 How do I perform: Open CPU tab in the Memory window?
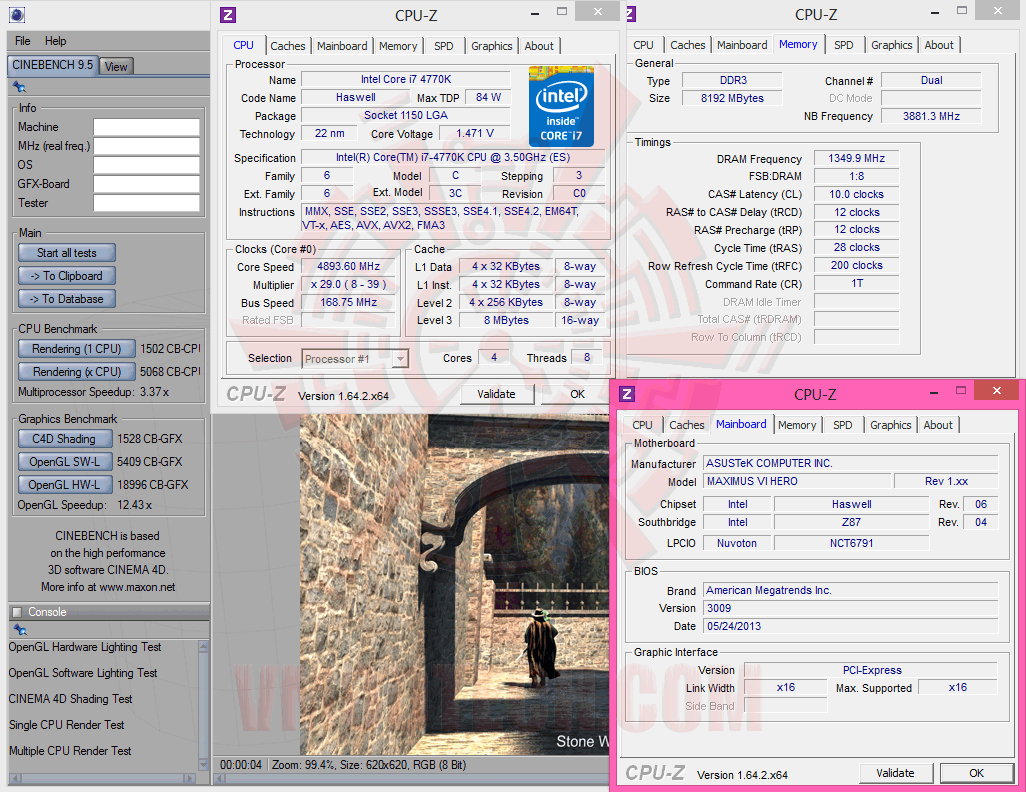pos(643,45)
